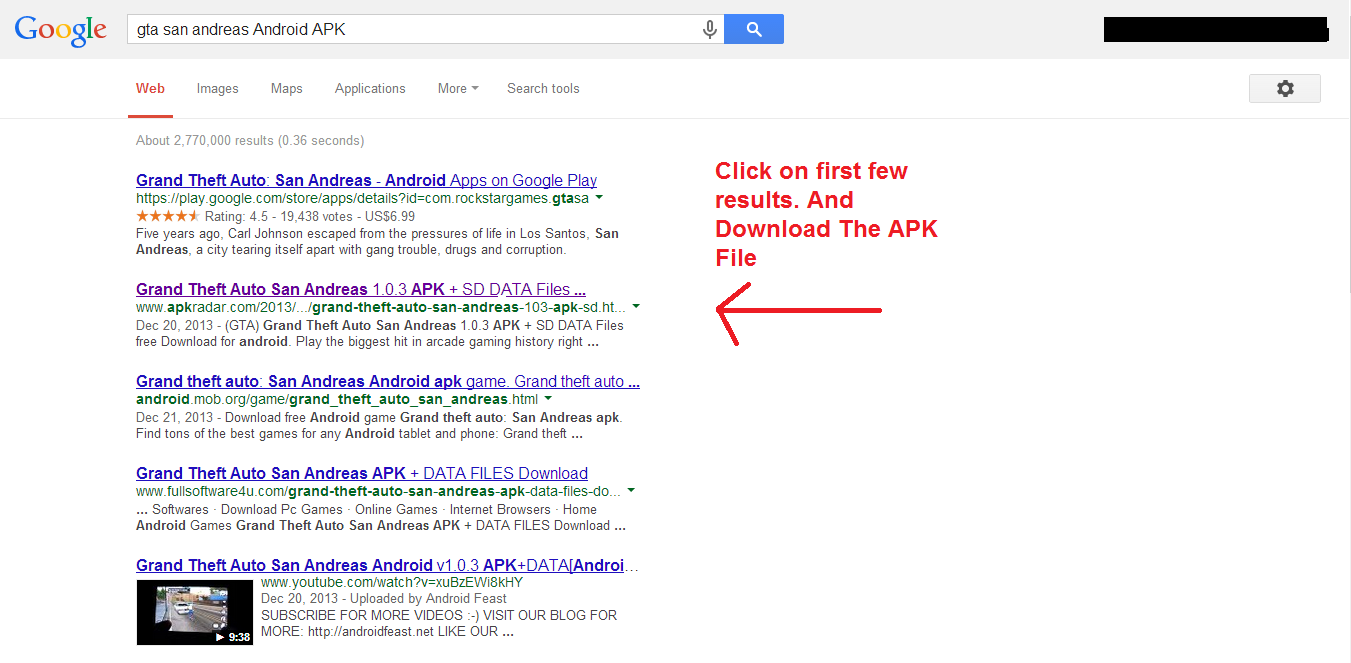Switch to the Applications tab
This screenshot has height=663, width=1351.
tap(370, 88)
